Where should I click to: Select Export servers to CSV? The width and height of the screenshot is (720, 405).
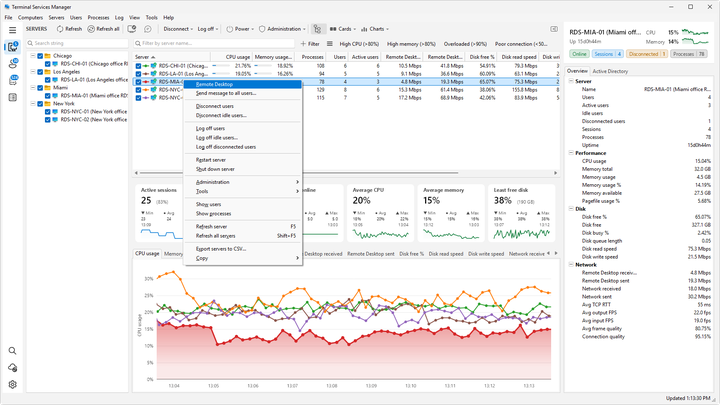242,249
